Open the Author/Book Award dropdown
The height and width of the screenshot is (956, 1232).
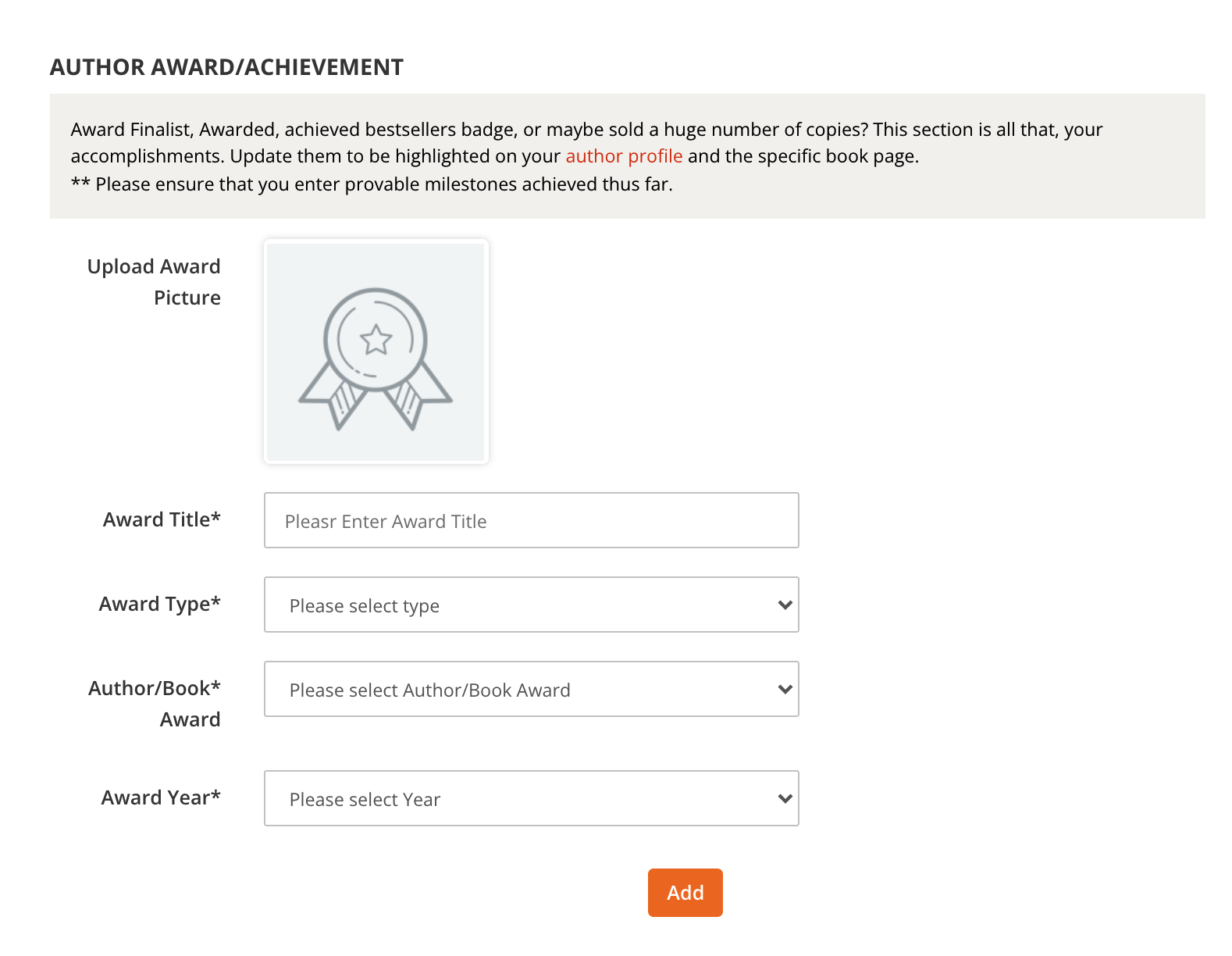(x=531, y=689)
